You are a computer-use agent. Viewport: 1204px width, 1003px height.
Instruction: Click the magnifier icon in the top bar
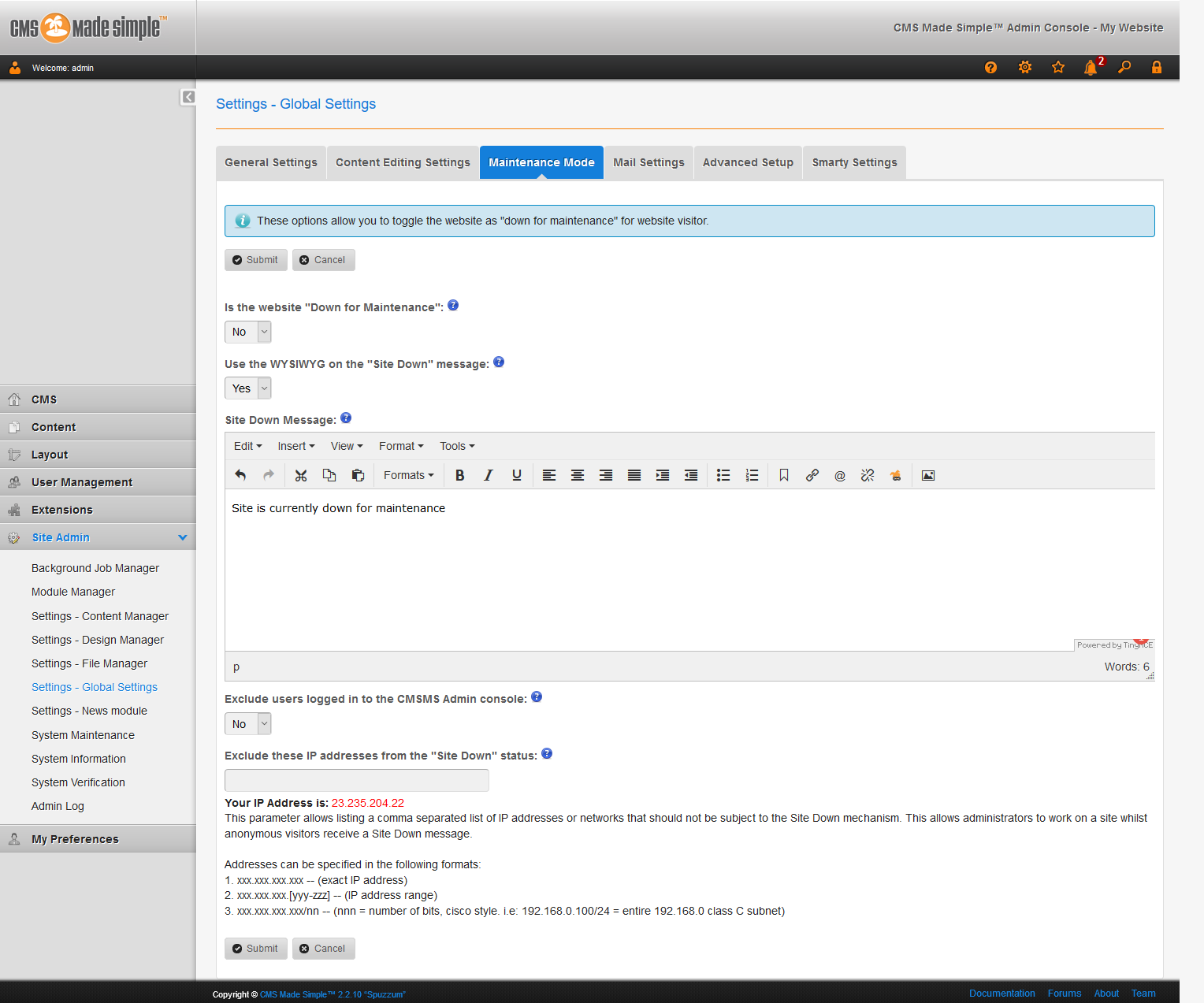(x=1124, y=67)
